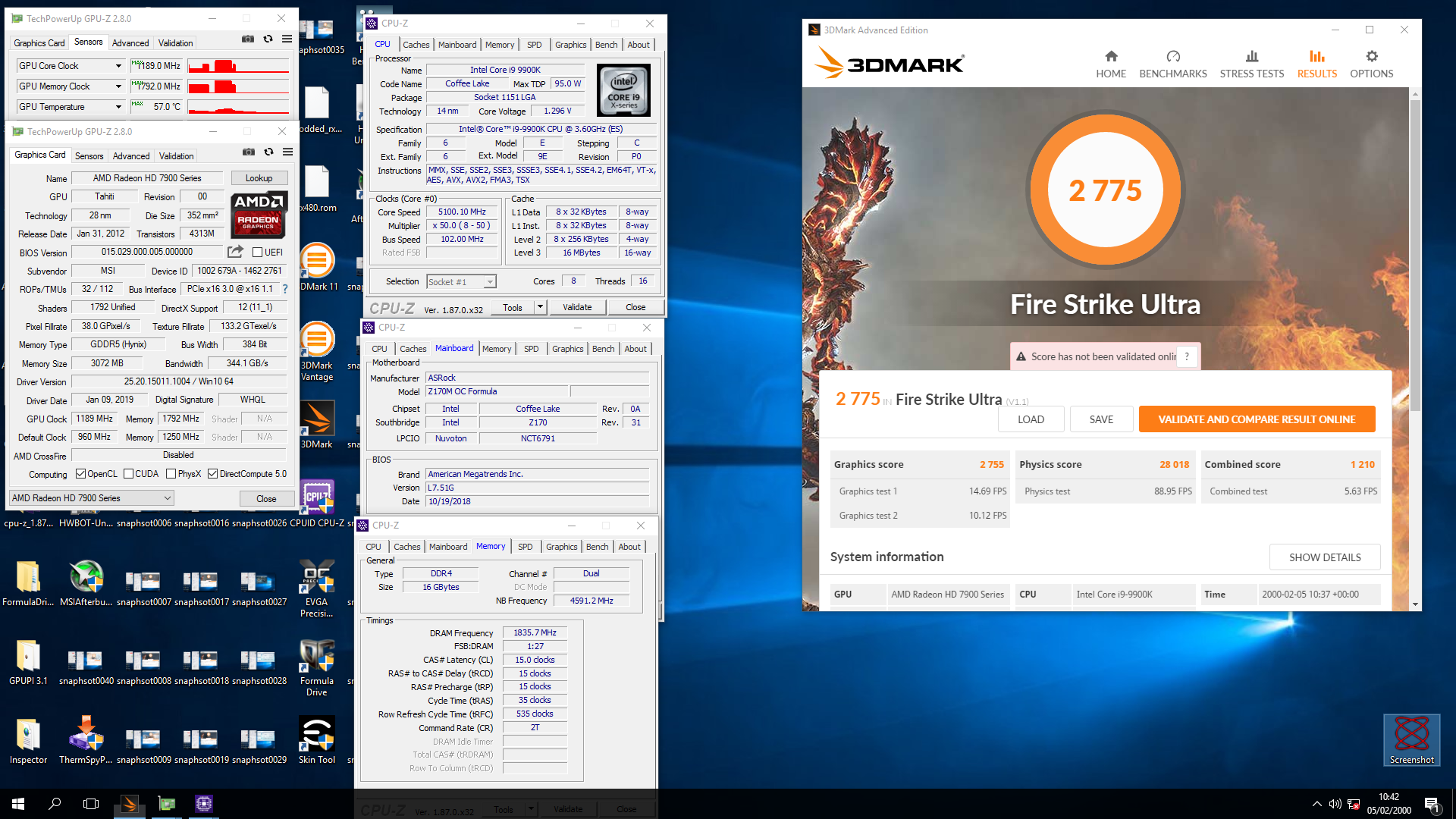
Task: Open GPU-Z hamburger menu in Graphics Card window
Action: pos(288,152)
